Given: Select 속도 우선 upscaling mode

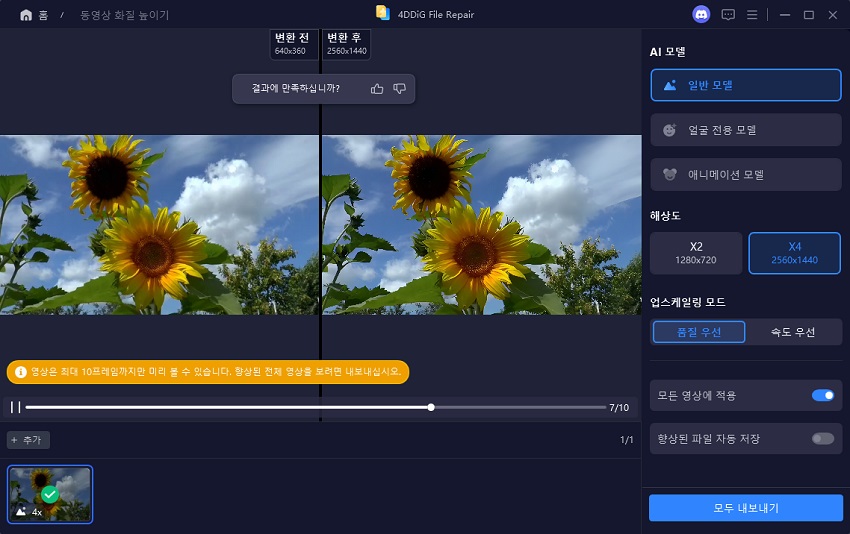Looking at the screenshot, I should (793, 332).
